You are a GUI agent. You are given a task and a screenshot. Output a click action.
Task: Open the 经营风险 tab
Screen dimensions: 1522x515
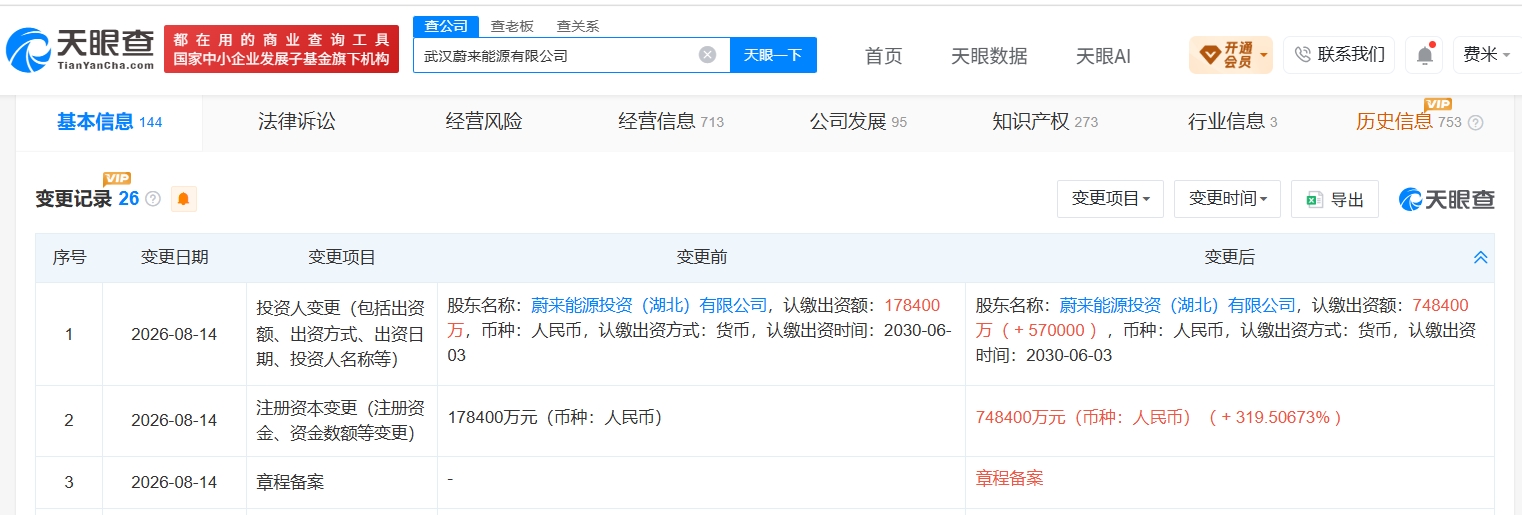point(484,122)
